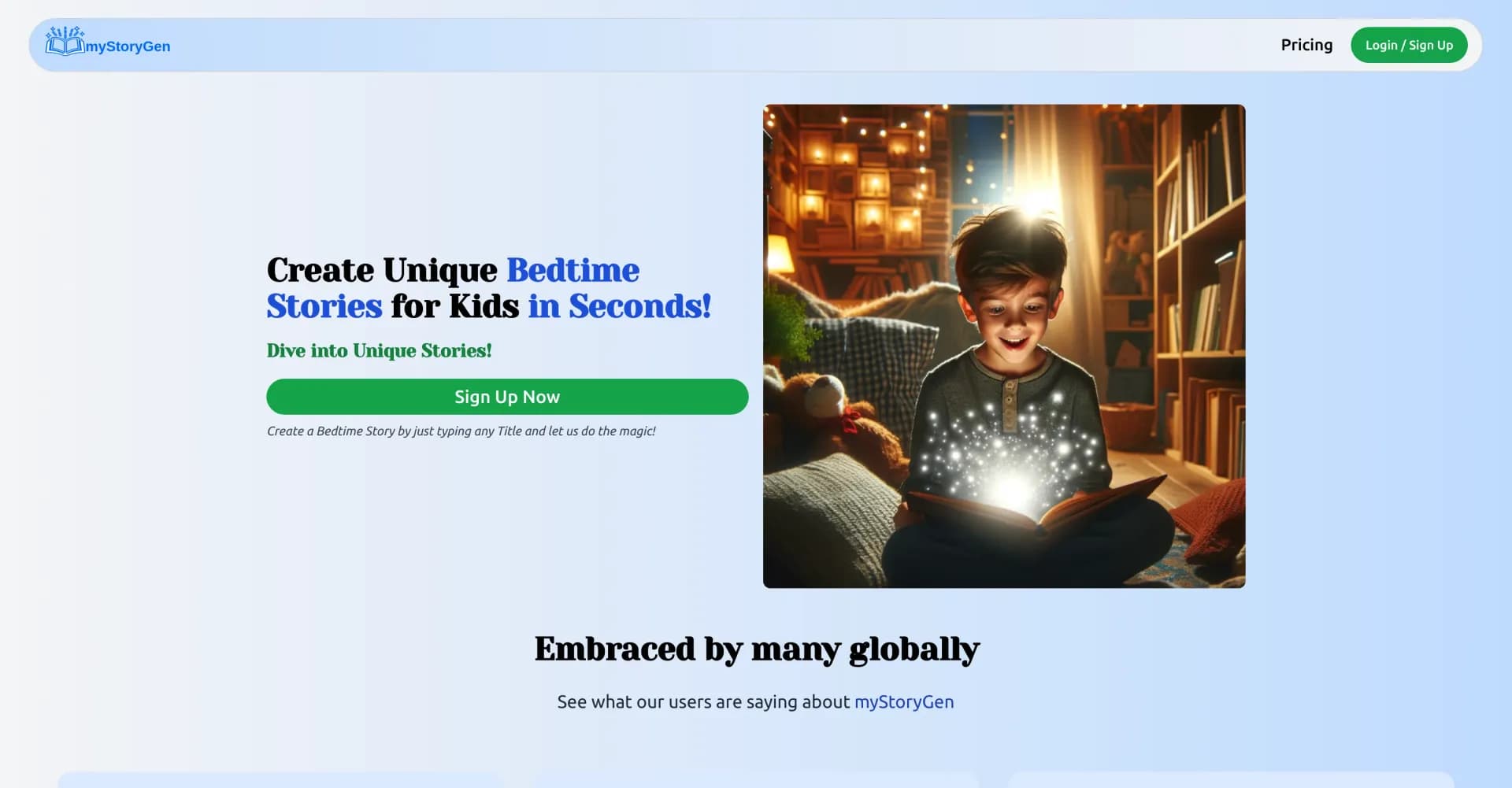
Task: Click the 'Create a Bedtime Story by just typing' caption
Action: click(461, 431)
